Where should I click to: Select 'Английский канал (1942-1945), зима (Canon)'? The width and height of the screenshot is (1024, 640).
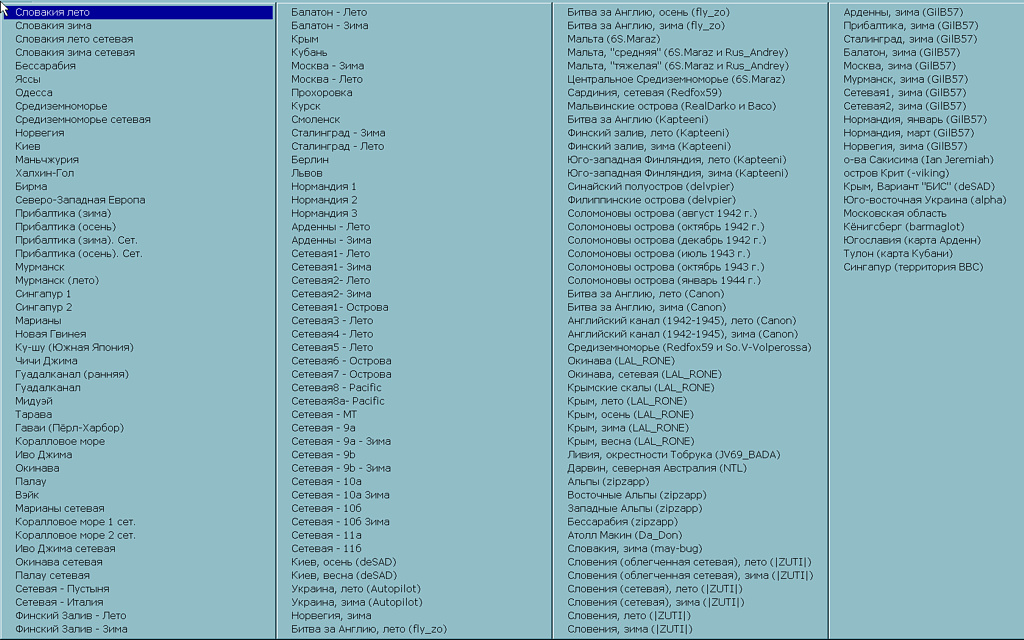click(x=682, y=333)
